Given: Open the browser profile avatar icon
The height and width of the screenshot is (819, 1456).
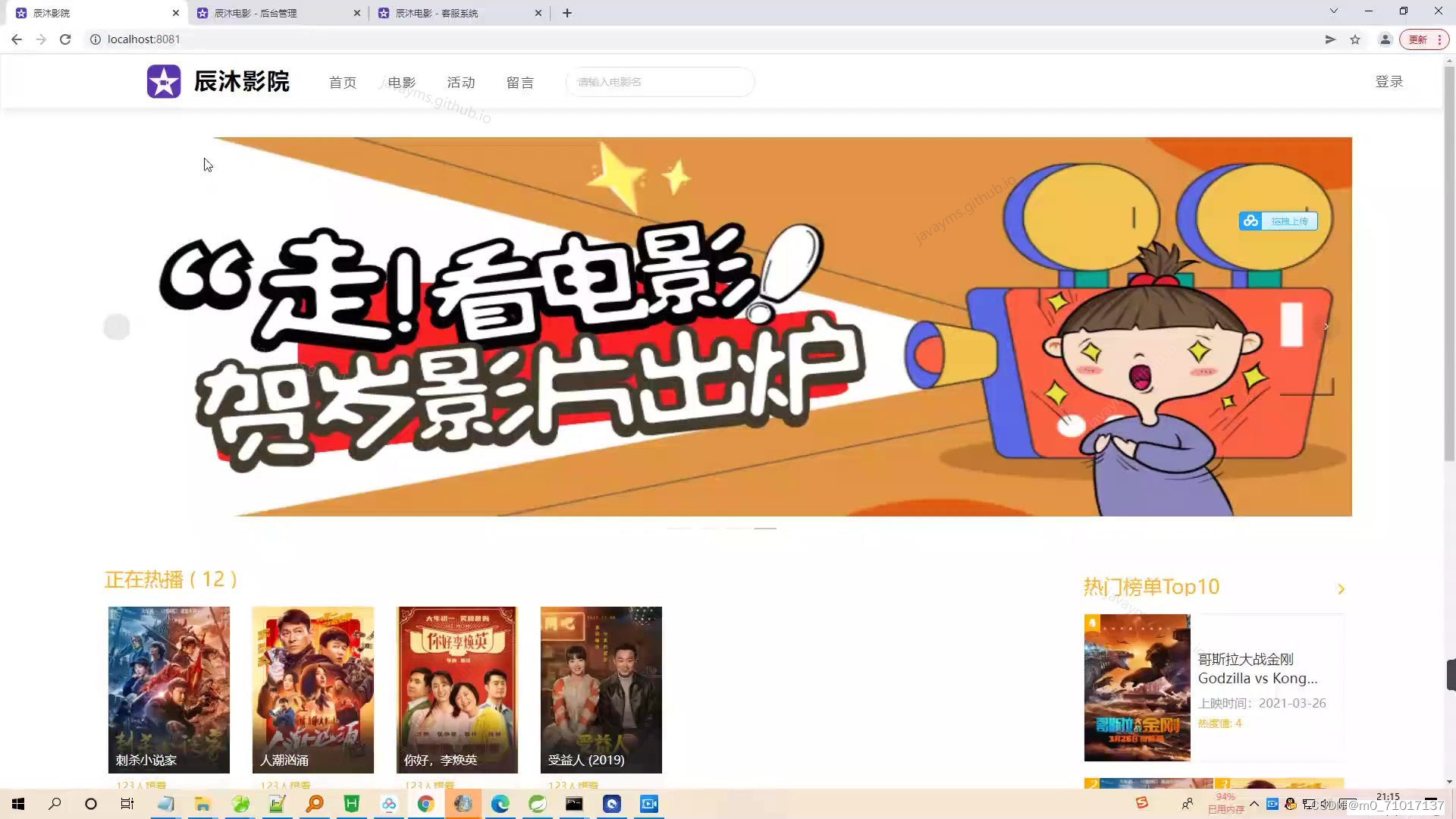Looking at the screenshot, I should (x=1385, y=39).
